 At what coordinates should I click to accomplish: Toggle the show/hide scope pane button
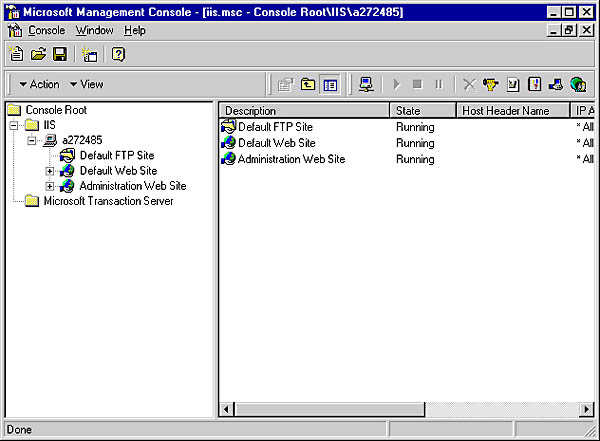pyautogui.click(x=330, y=84)
